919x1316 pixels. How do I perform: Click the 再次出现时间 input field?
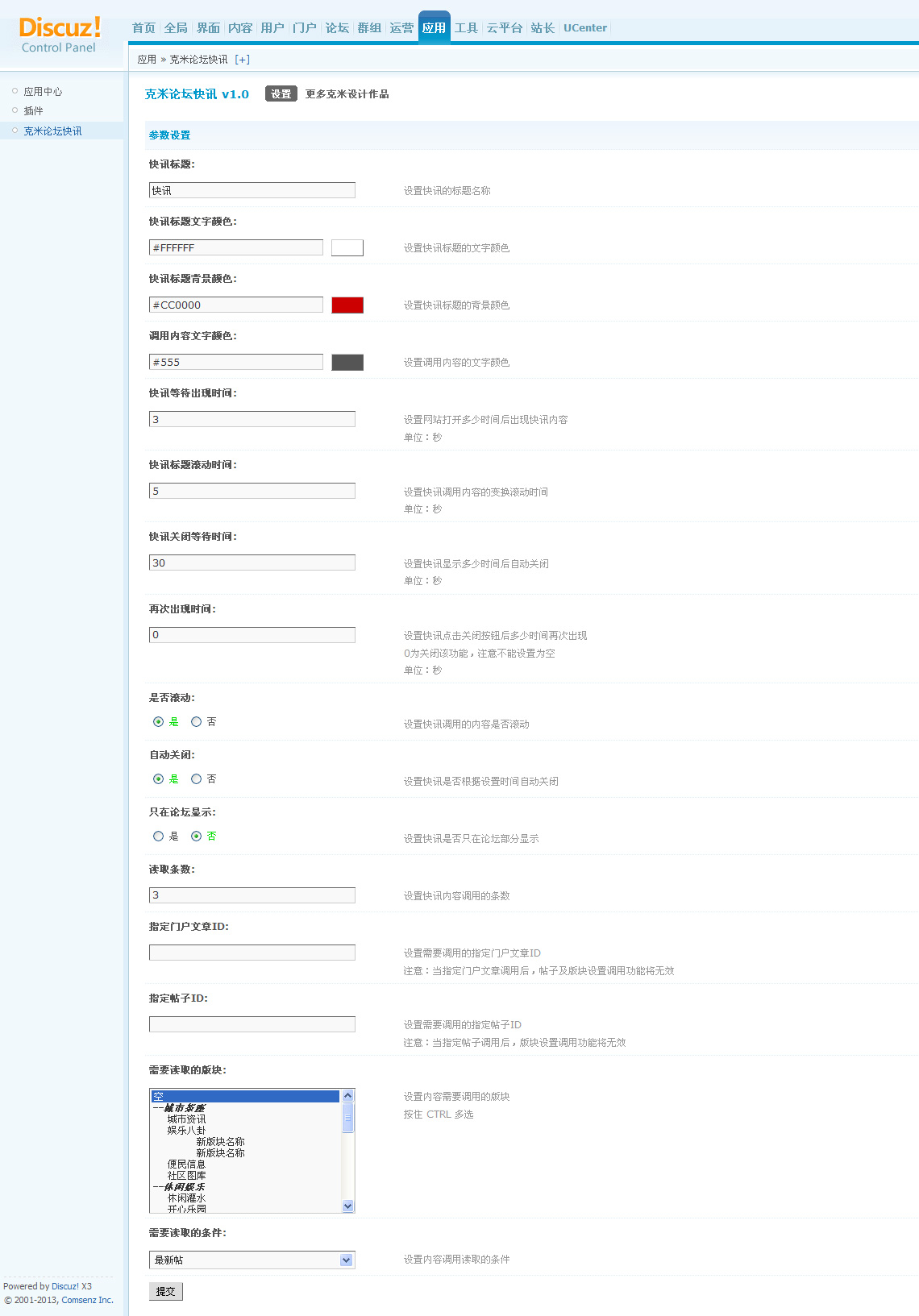point(252,635)
